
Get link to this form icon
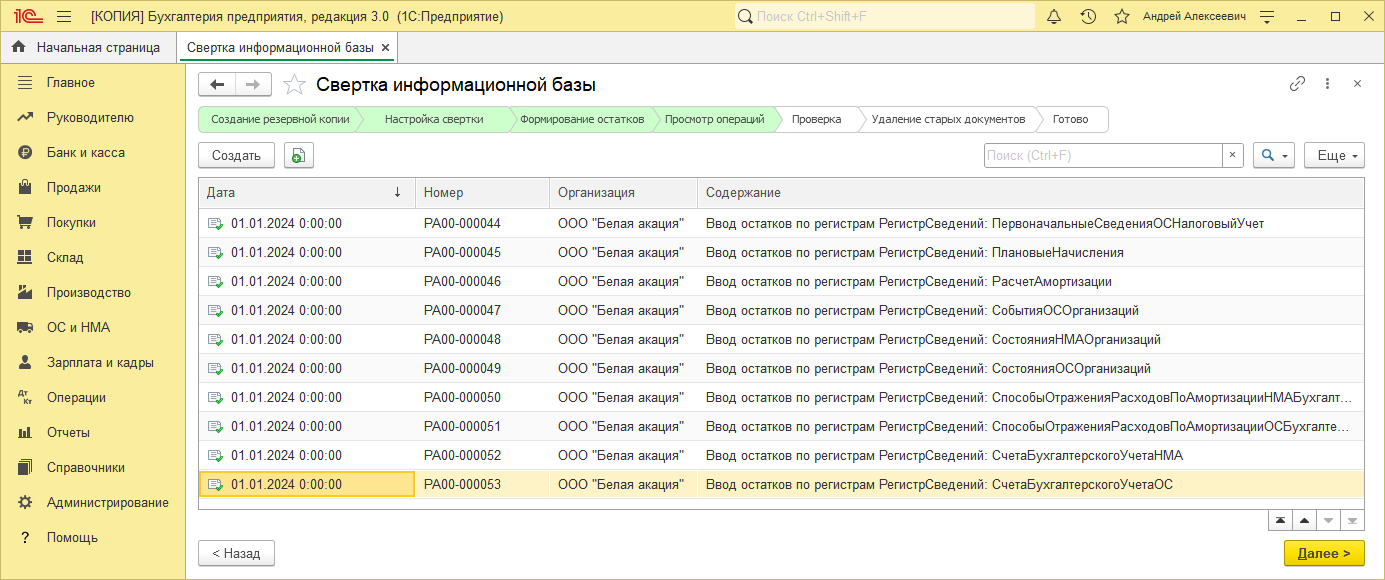1297,84
